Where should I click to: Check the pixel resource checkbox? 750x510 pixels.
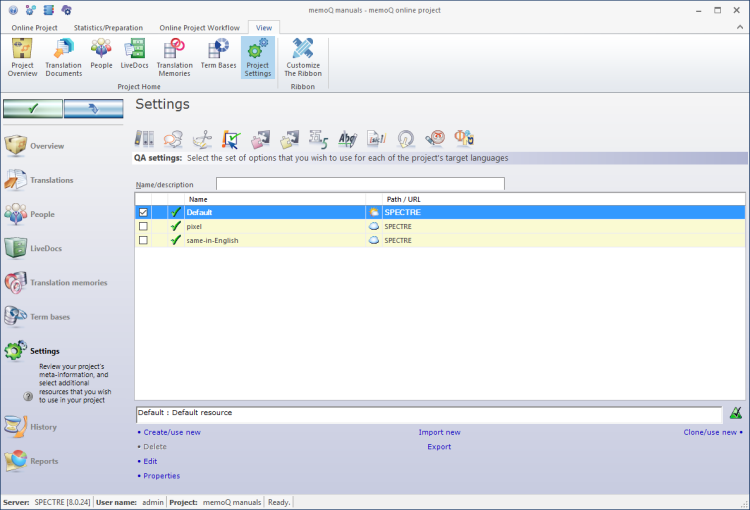click(x=144, y=227)
